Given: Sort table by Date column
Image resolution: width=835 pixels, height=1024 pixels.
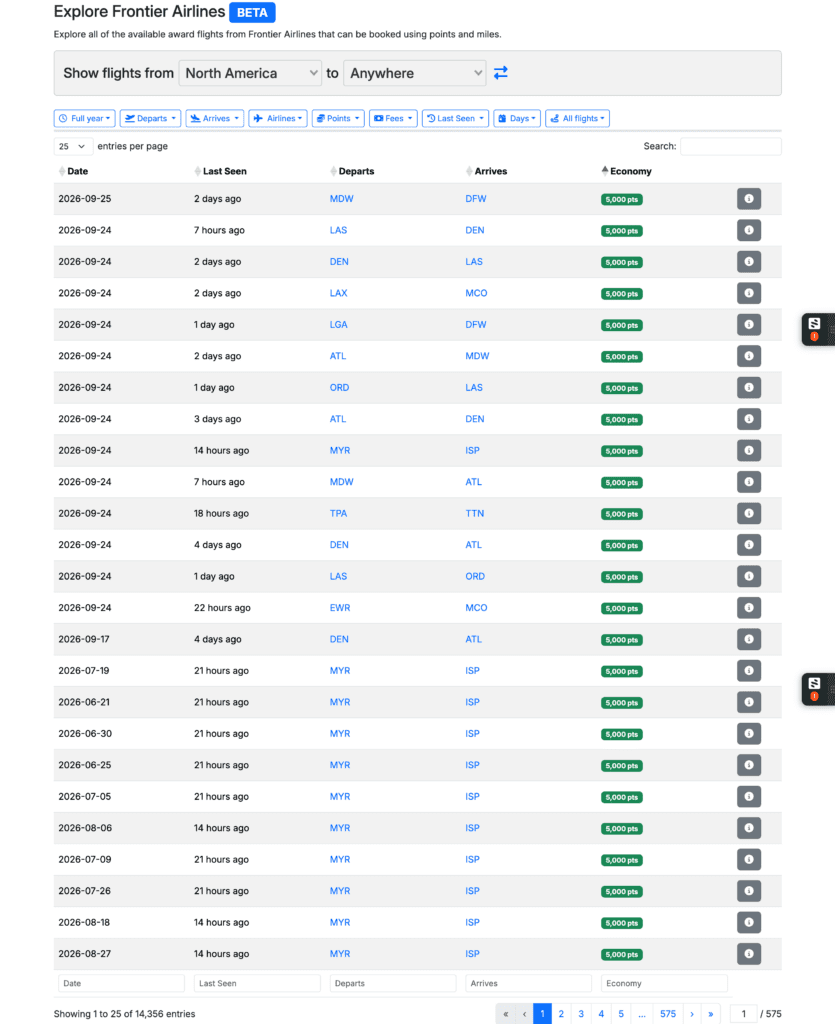Looking at the screenshot, I should point(77,171).
